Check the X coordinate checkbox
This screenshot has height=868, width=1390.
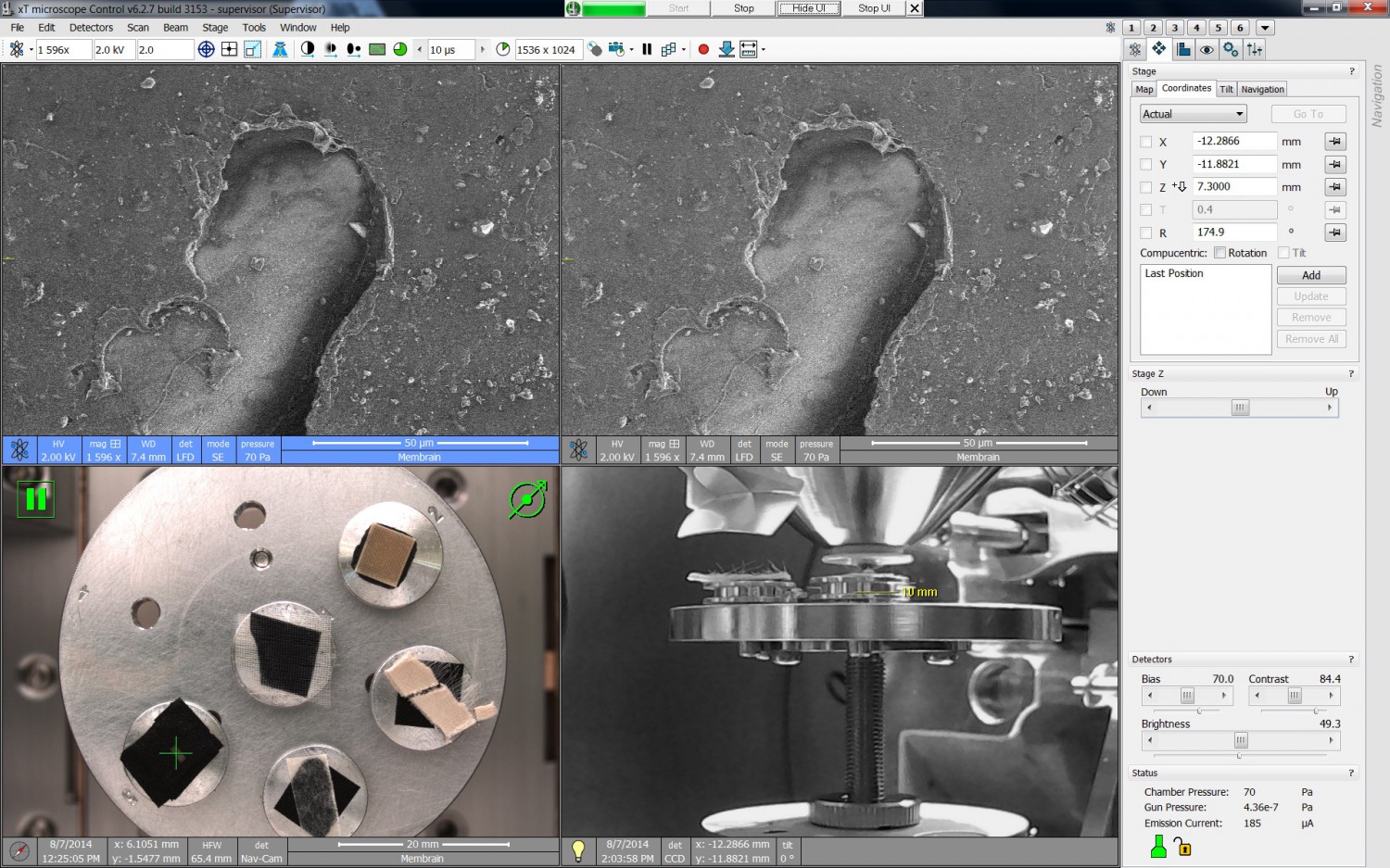click(x=1146, y=142)
